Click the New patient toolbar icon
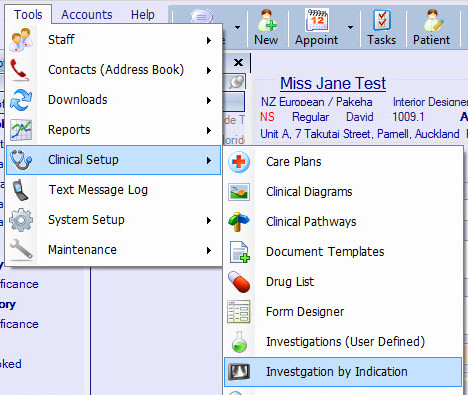Screen dimensions: 468x395 (x=267, y=20)
